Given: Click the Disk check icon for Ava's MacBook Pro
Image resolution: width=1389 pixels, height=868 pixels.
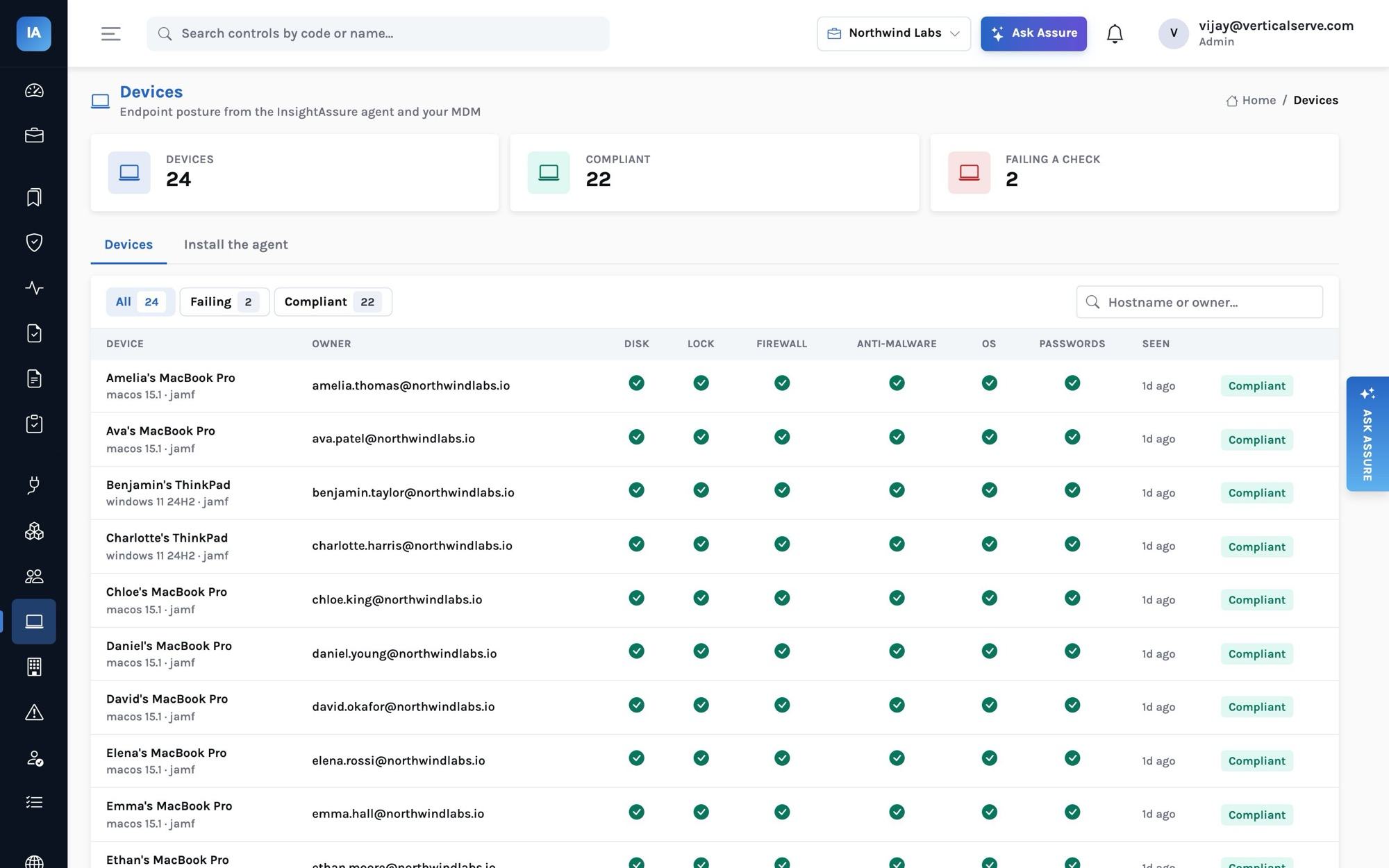Looking at the screenshot, I should [x=636, y=437].
